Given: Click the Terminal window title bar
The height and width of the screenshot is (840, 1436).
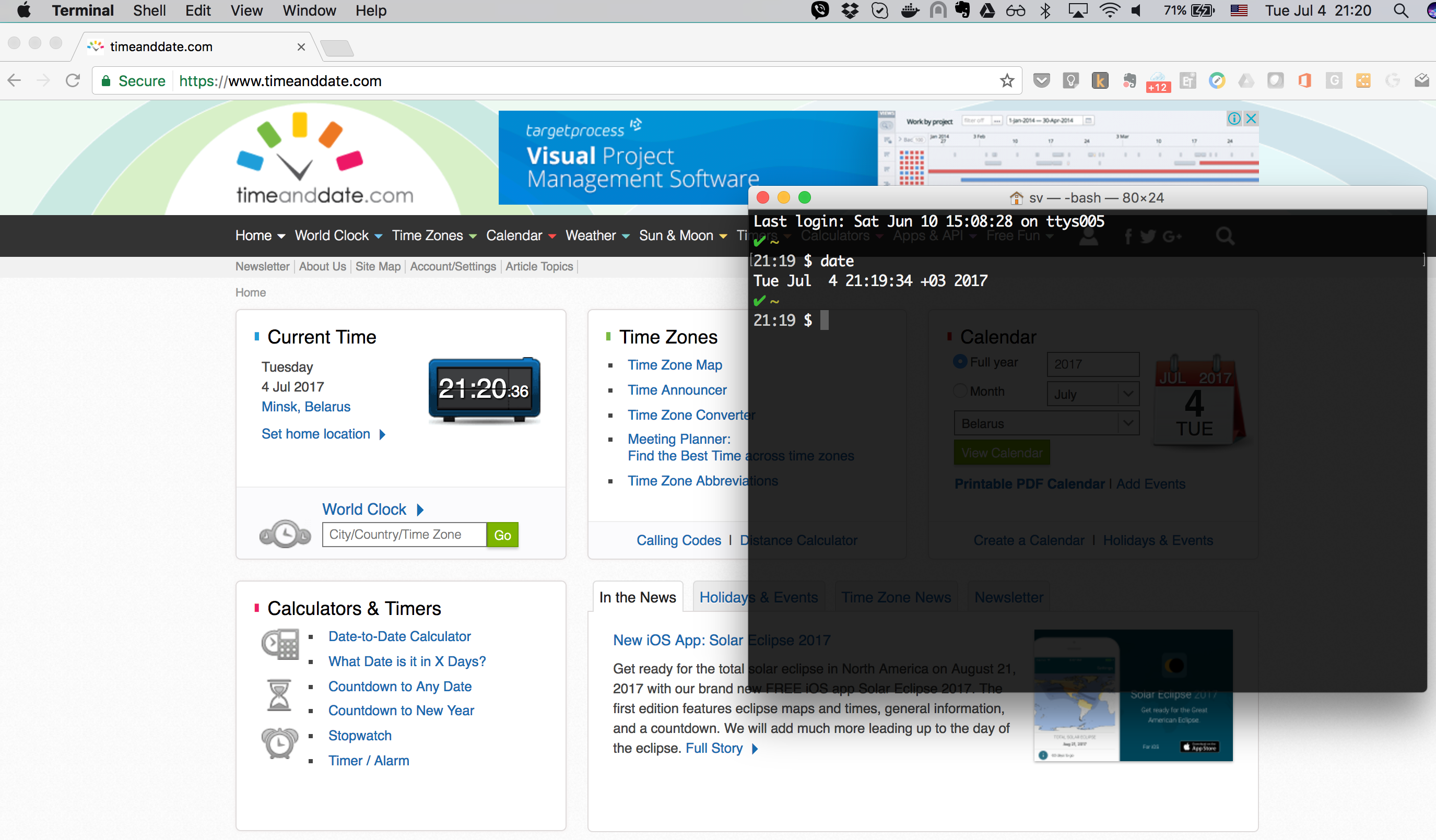Looking at the screenshot, I should pyautogui.click(x=1087, y=197).
